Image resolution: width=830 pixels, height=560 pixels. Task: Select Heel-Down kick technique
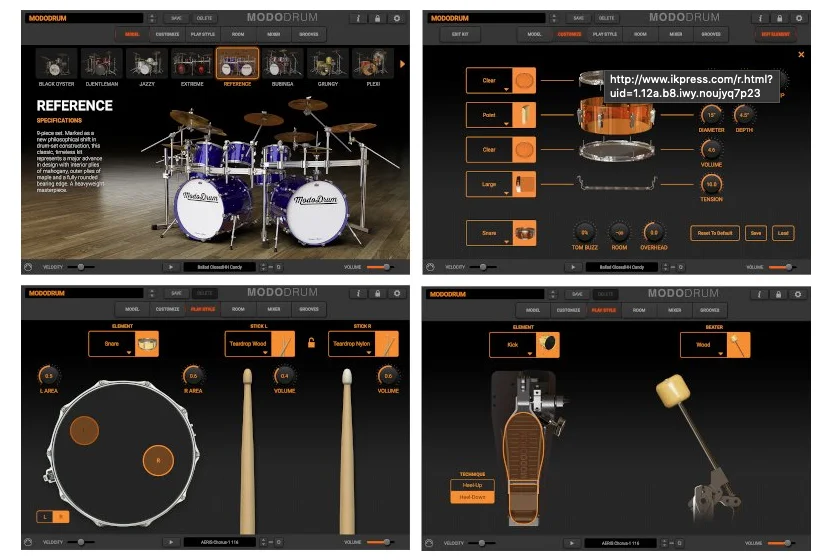472,498
